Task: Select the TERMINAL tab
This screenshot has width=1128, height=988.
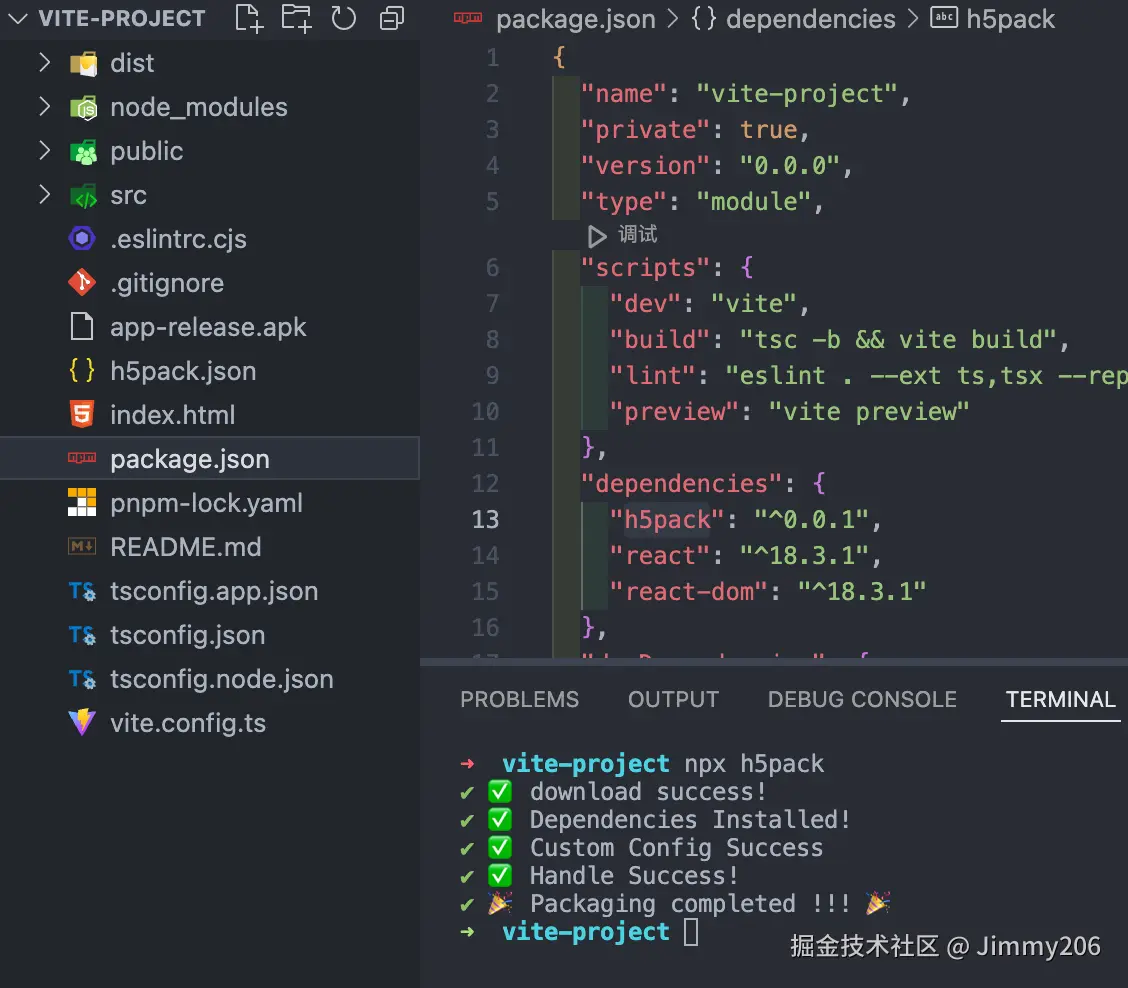Action: [1060, 699]
